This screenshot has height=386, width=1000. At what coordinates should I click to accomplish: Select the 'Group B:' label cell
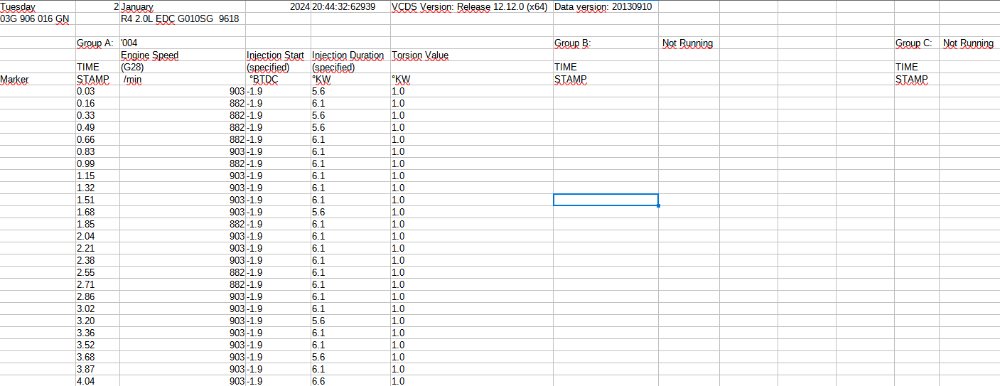point(606,43)
